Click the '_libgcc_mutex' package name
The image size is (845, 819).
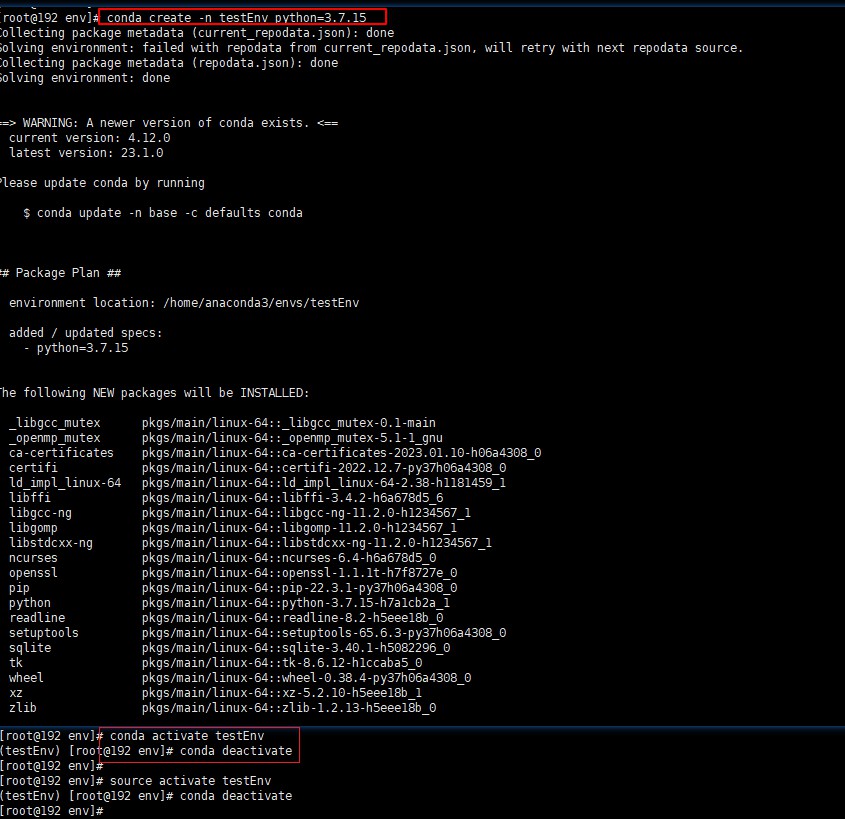[x=54, y=423]
